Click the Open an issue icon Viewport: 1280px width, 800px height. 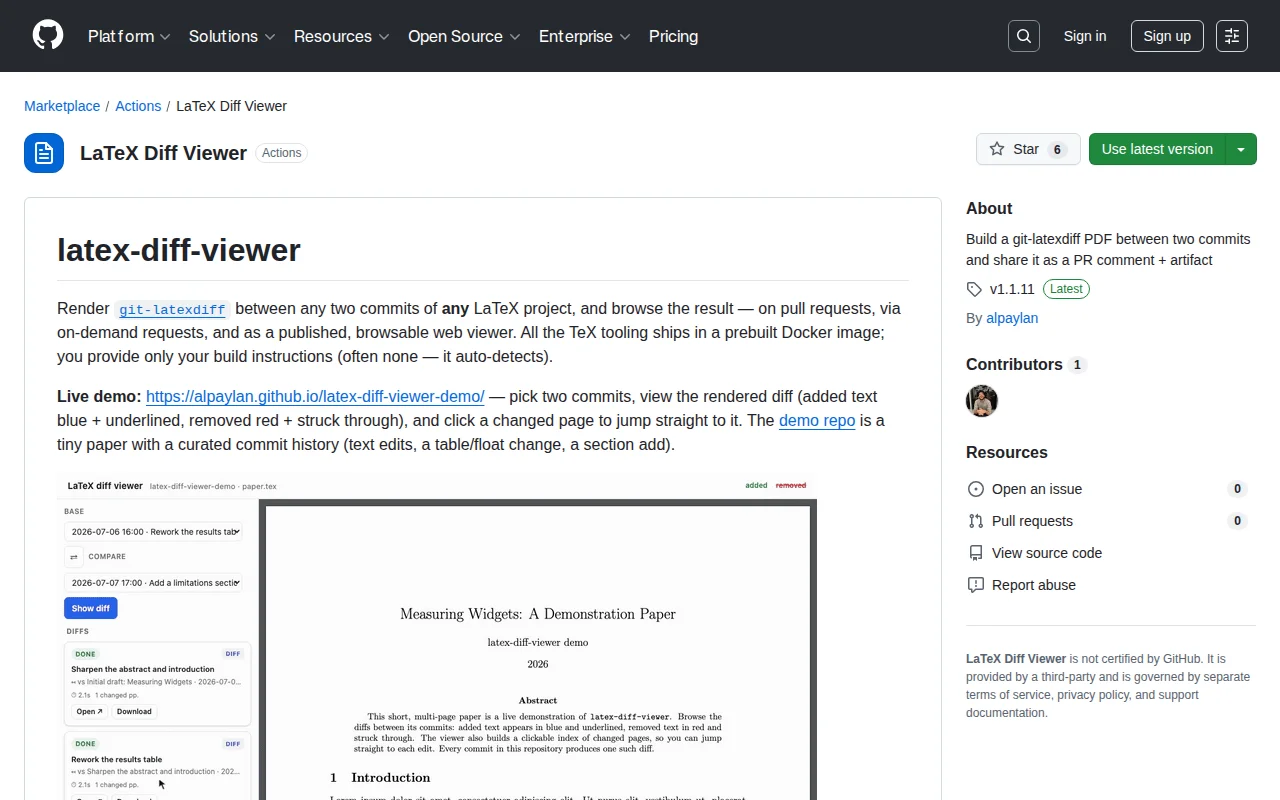976,489
